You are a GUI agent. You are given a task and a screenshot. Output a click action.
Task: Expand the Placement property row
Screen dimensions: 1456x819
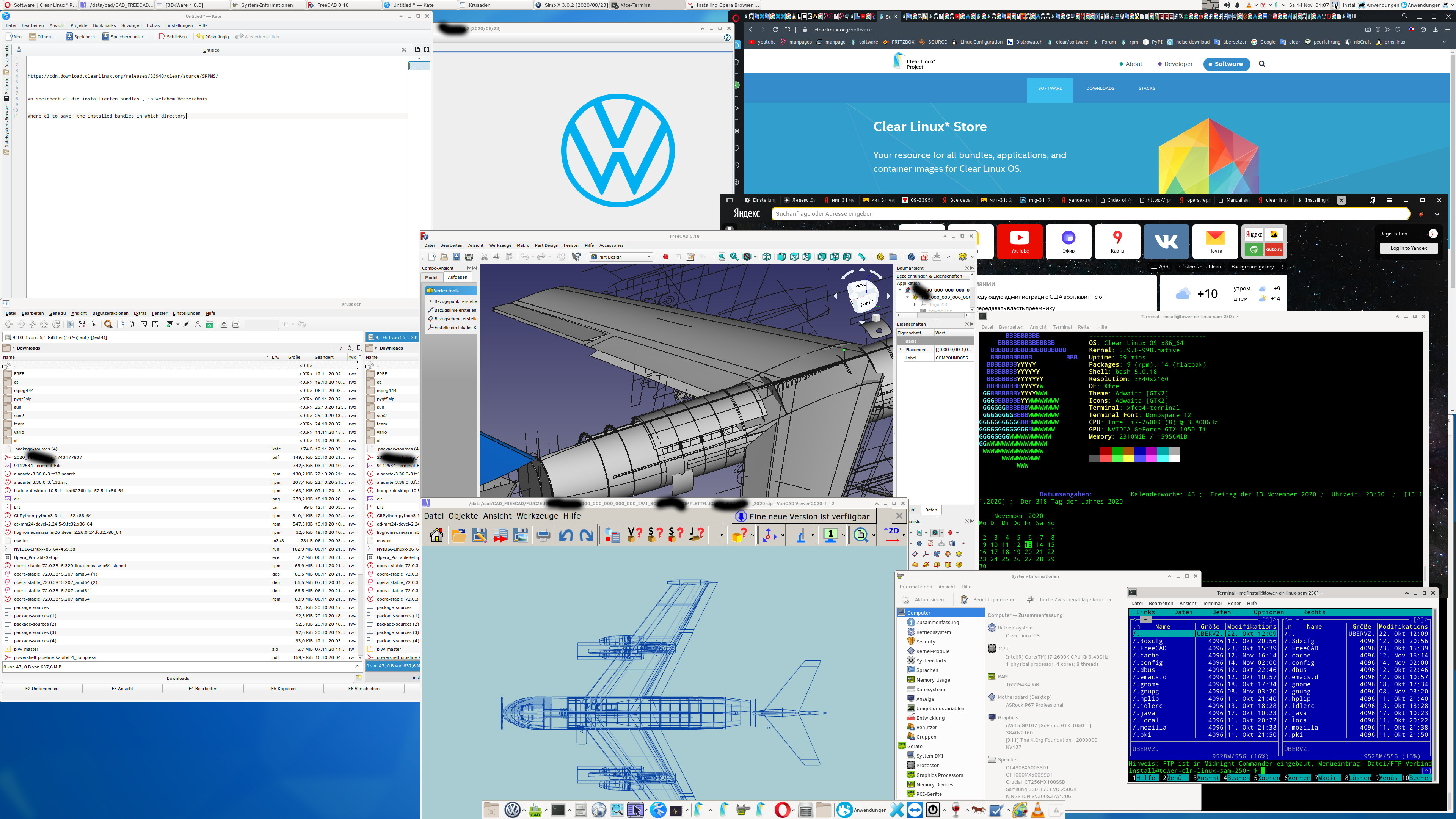[901, 349]
